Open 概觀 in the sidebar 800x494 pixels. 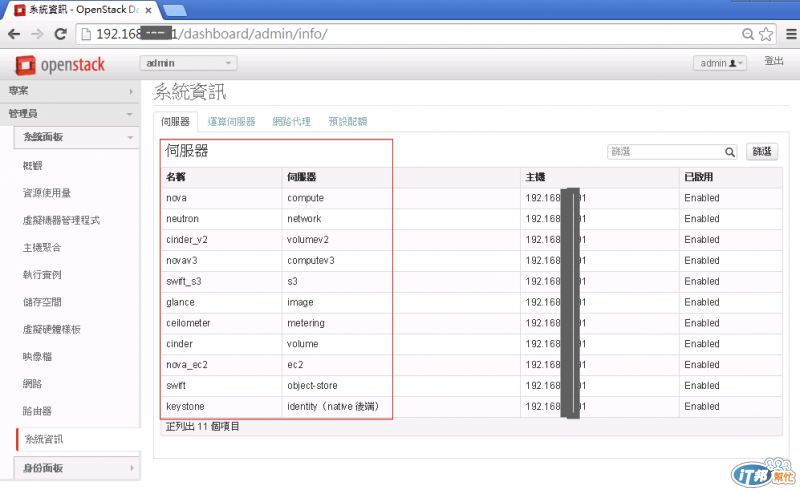tap(33, 166)
